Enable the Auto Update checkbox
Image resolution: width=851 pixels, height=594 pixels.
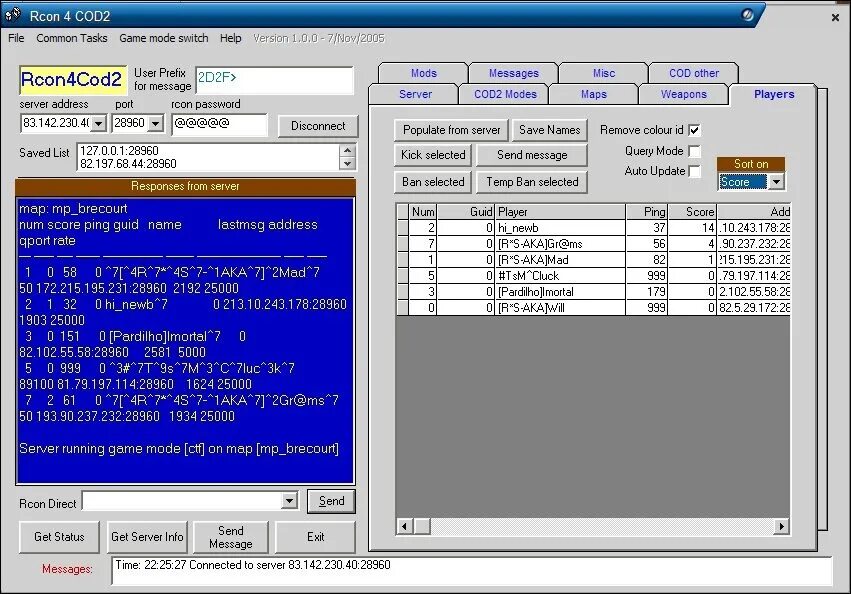(x=694, y=171)
